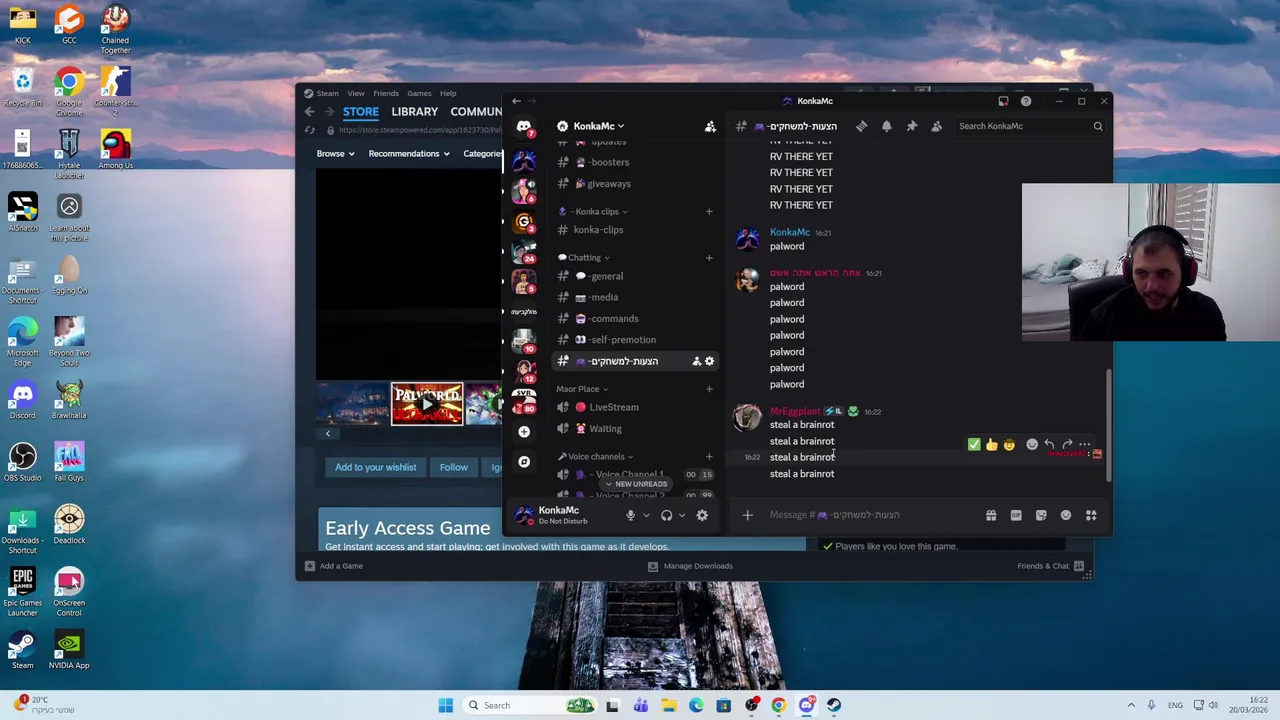Image resolution: width=1280 pixels, height=720 pixels.
Task: Open Steam STORE tab
Action: point(361,112)
